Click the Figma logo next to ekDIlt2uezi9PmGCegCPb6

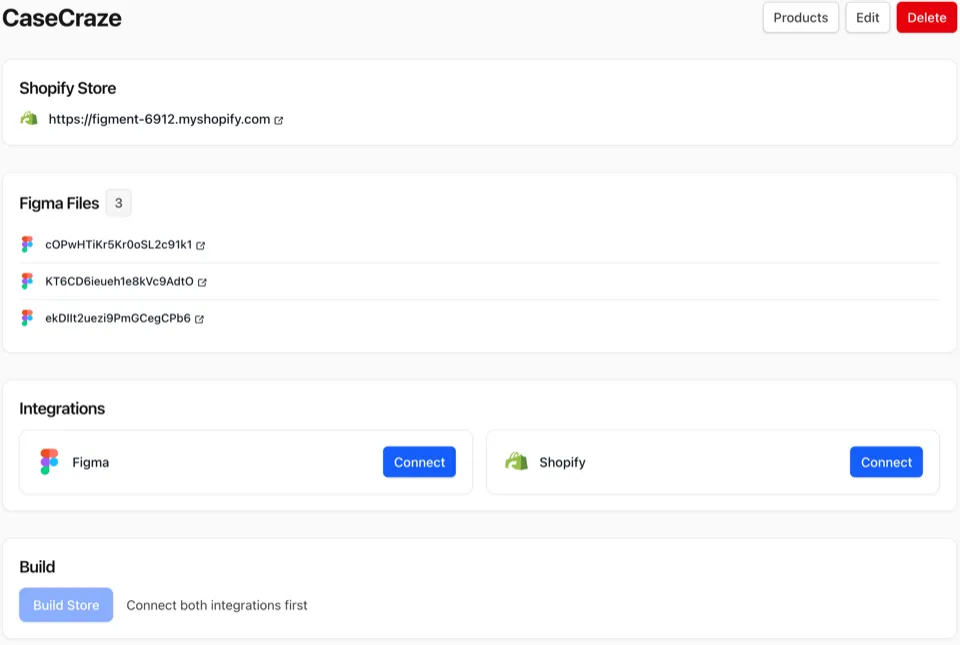point(27,318)
